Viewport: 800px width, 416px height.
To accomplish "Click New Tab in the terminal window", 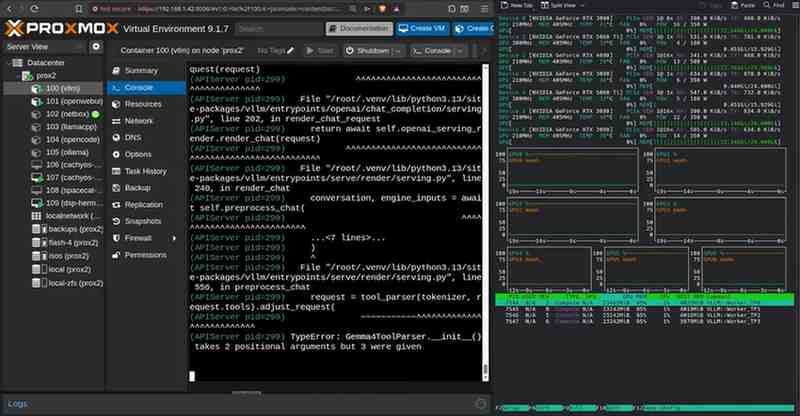I will (x=517, y=5).
